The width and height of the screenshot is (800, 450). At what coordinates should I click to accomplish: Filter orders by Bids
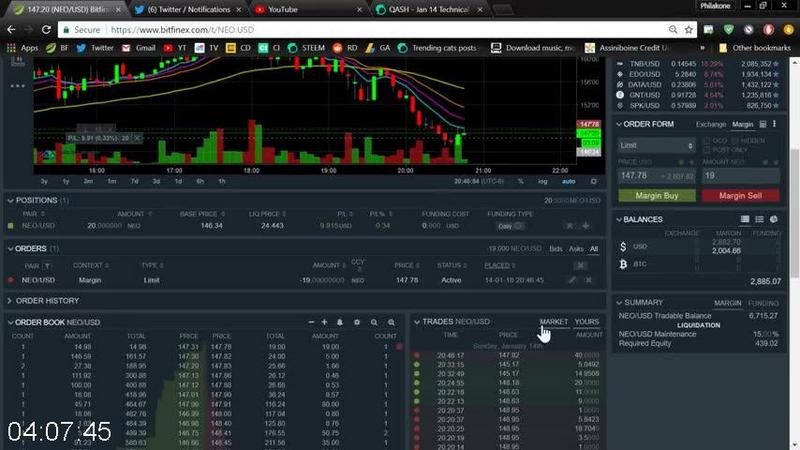pos(556,249)
